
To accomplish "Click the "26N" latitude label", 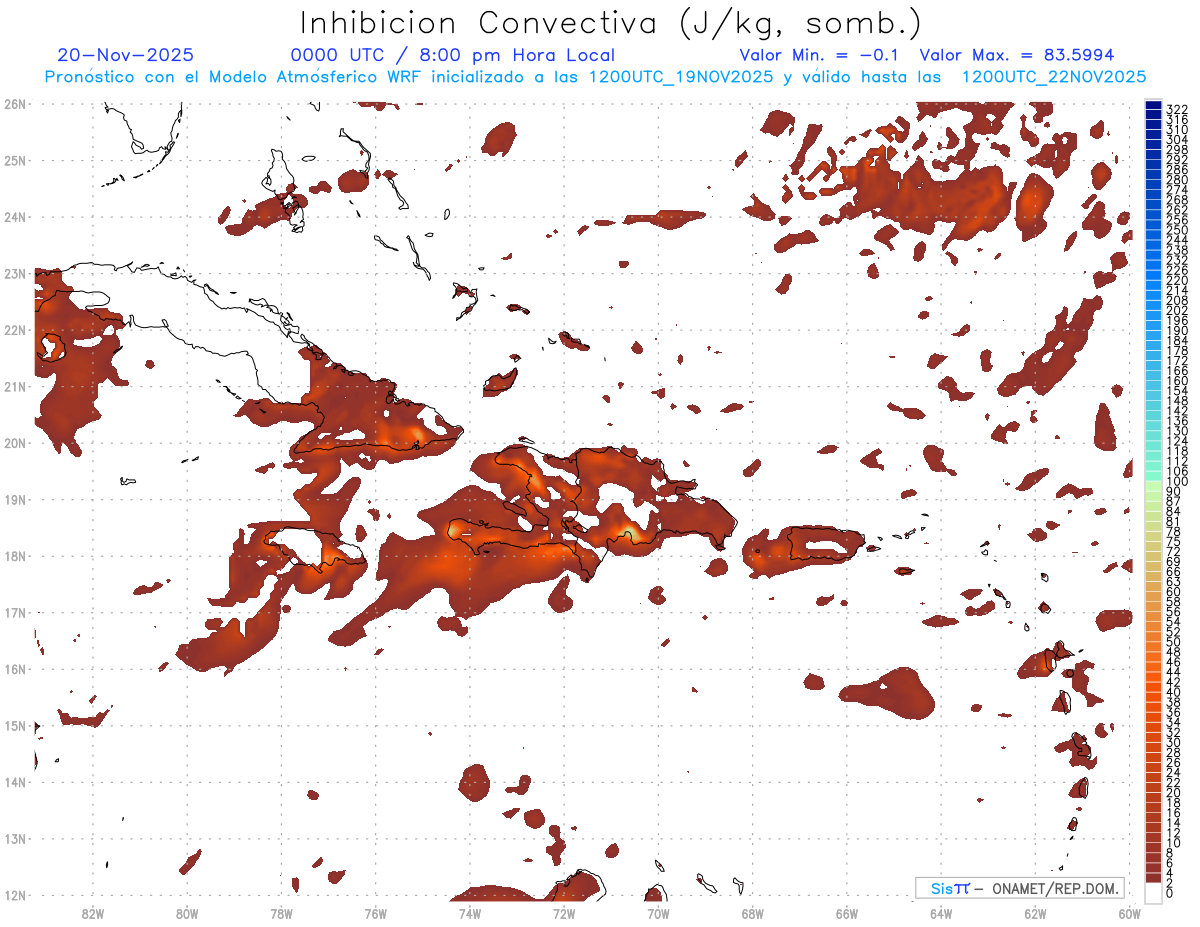I will tap(15, 104).
